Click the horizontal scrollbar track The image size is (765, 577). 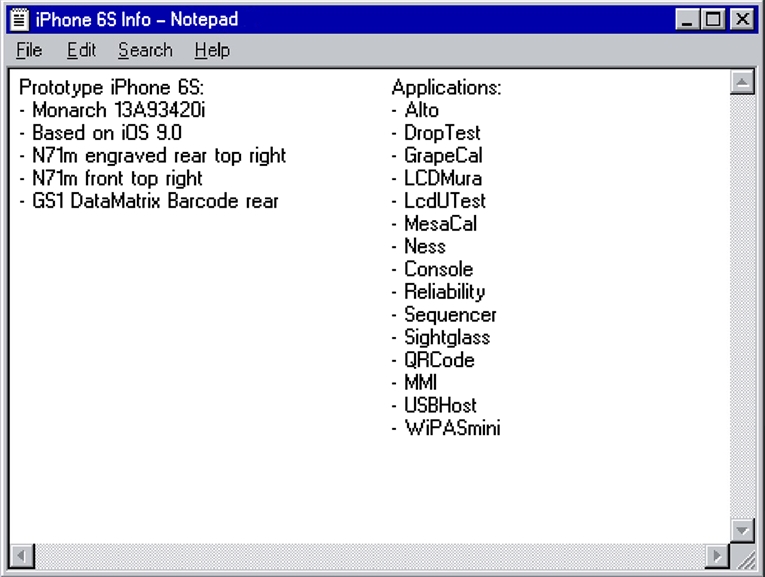(370, 556)
